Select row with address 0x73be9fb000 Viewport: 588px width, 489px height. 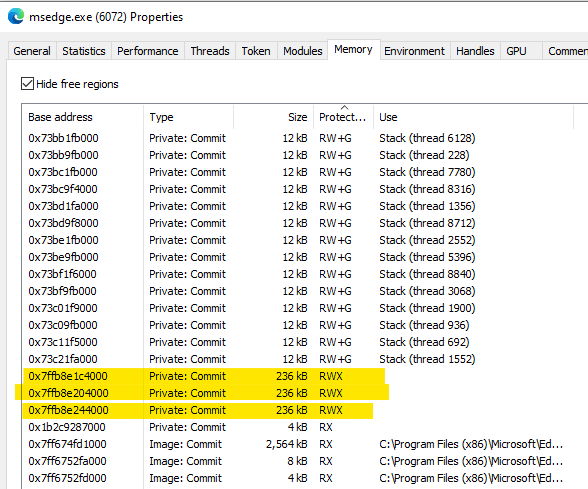(304, 257)
